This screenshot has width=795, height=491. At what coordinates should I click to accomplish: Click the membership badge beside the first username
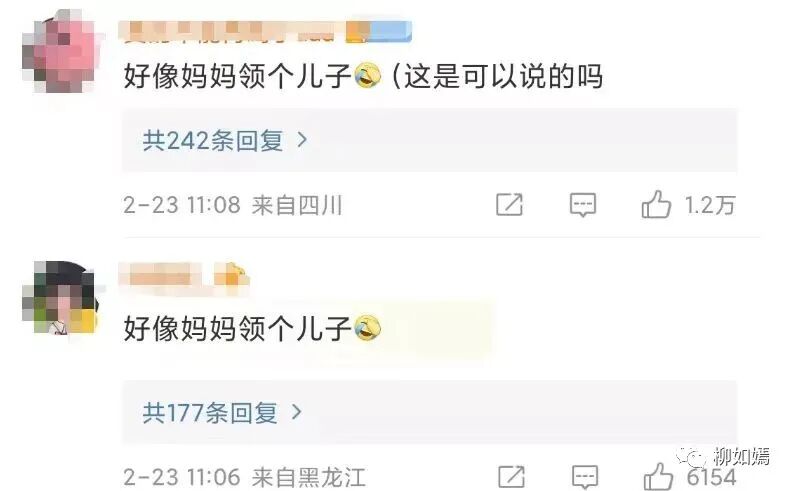[379, 30]
